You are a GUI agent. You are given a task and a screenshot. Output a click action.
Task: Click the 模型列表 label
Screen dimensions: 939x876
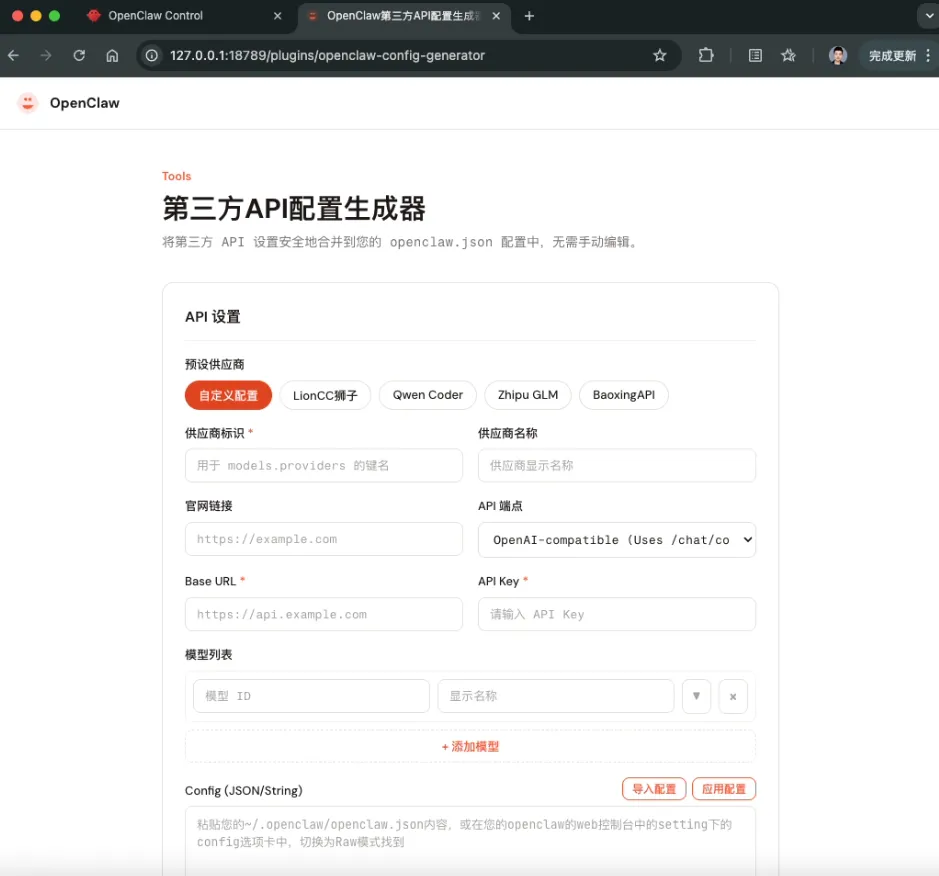(x=208, y=654)
